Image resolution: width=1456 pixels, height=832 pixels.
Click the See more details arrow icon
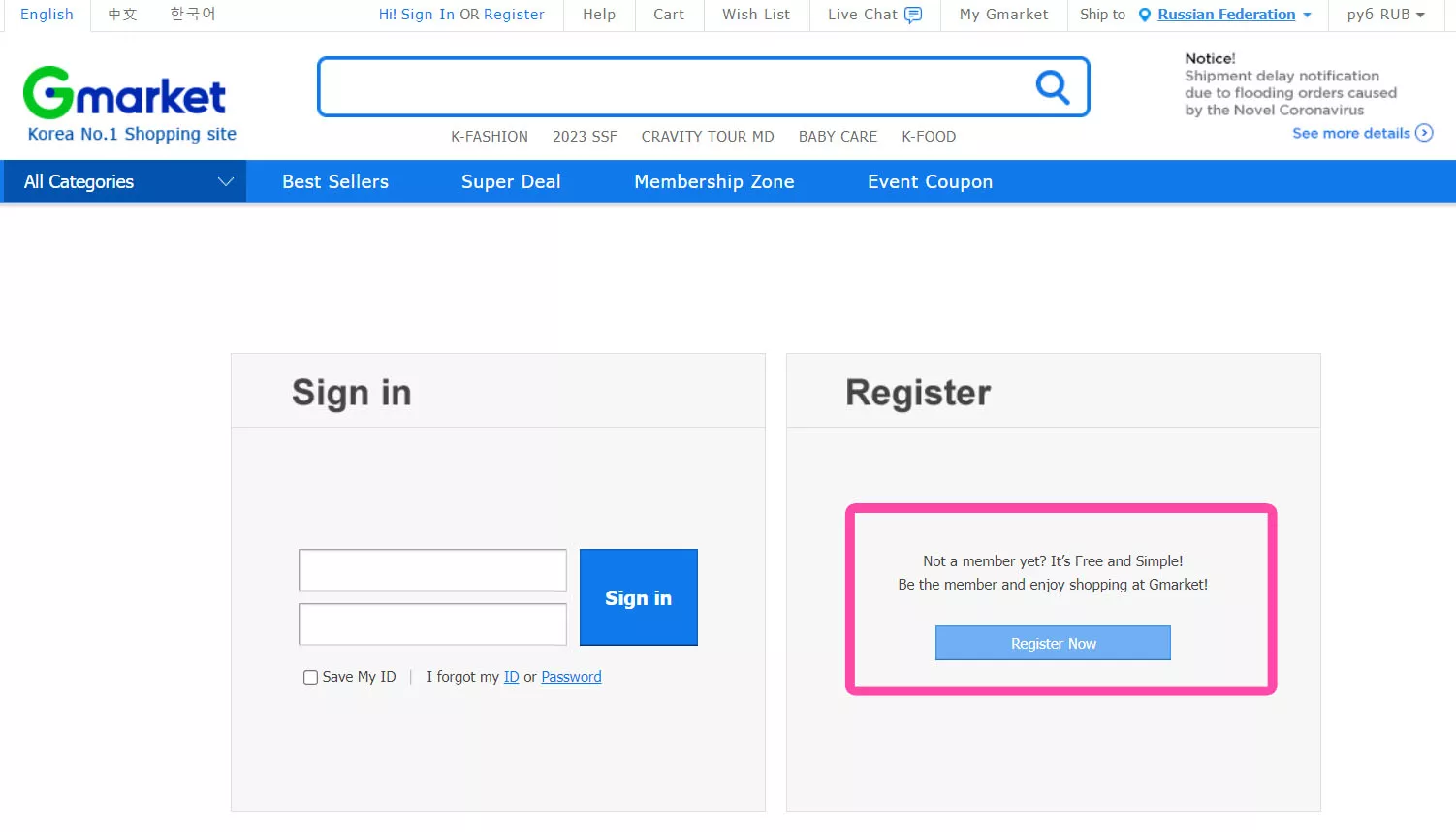pos(1424,133)
